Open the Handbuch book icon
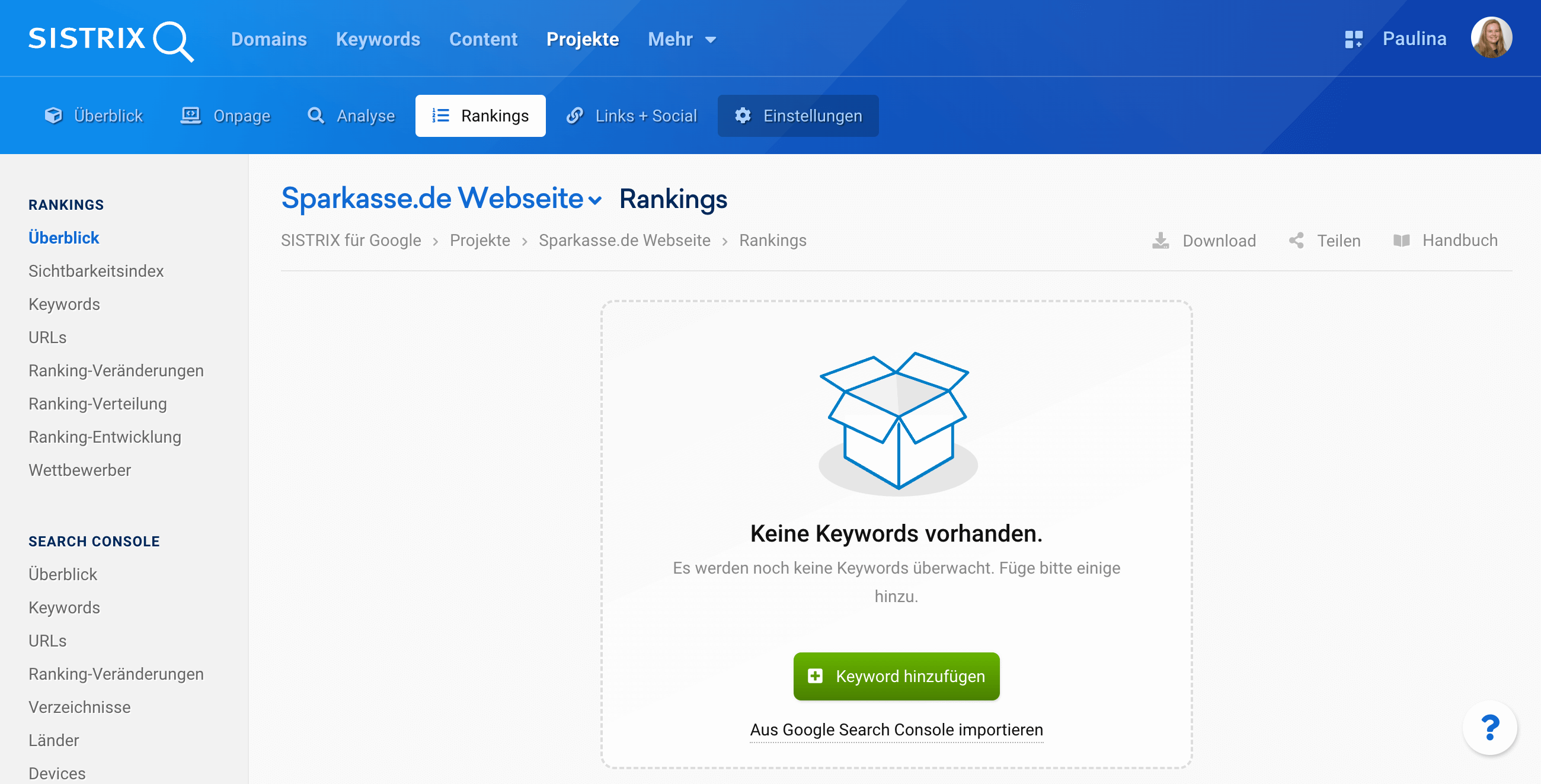 (1401, 241)
